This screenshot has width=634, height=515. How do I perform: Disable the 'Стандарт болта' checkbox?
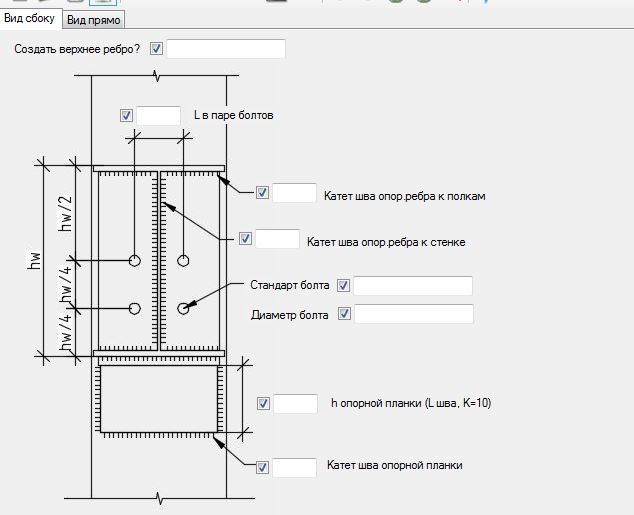(344, 286)
